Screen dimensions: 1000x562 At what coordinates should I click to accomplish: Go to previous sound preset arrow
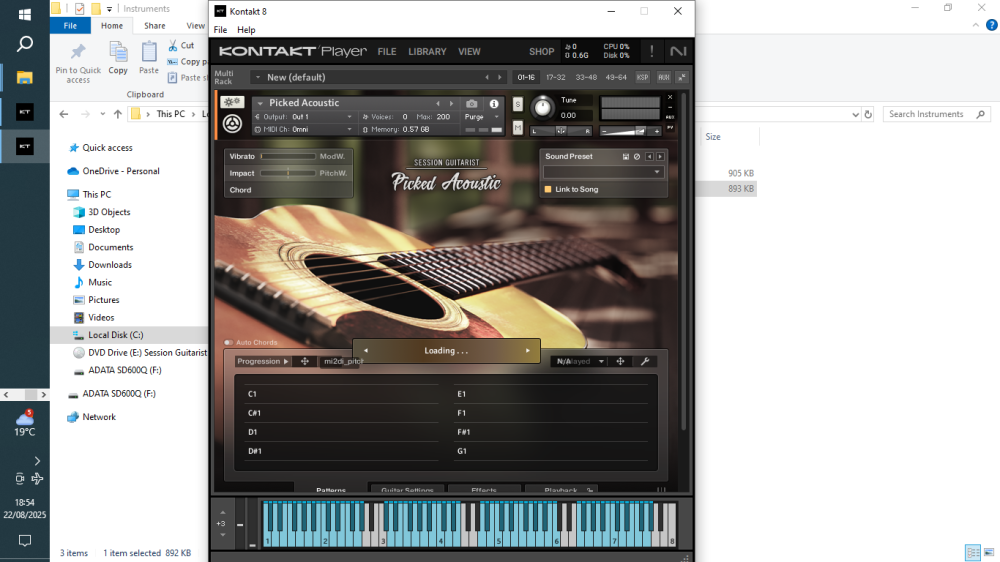tap(649, 156)
